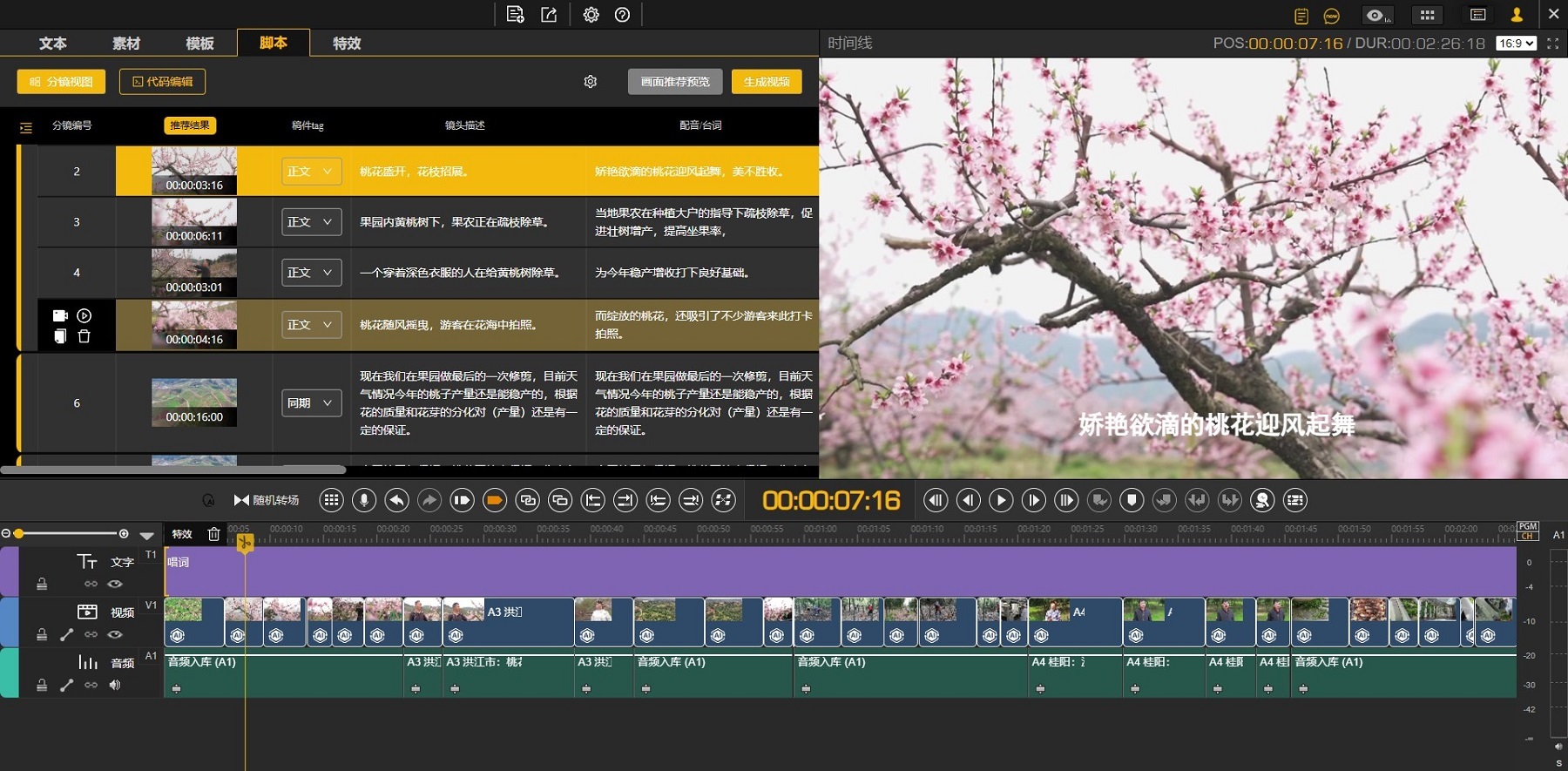The height and width of the screenshot is (771, 1568).
Task: Click the export/share icon in top bar
Action: (x=549, y=15)
